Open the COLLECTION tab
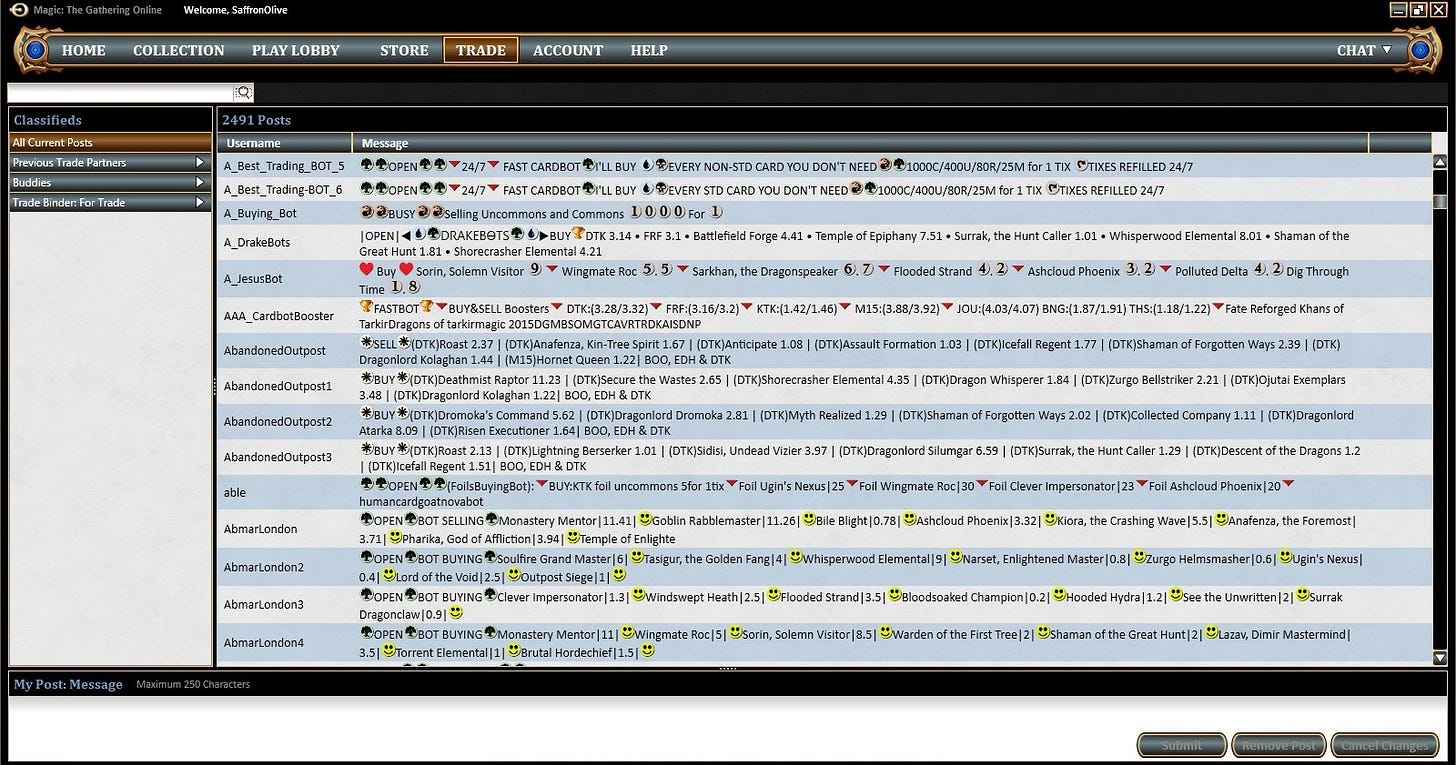 (x=179, y=50)
